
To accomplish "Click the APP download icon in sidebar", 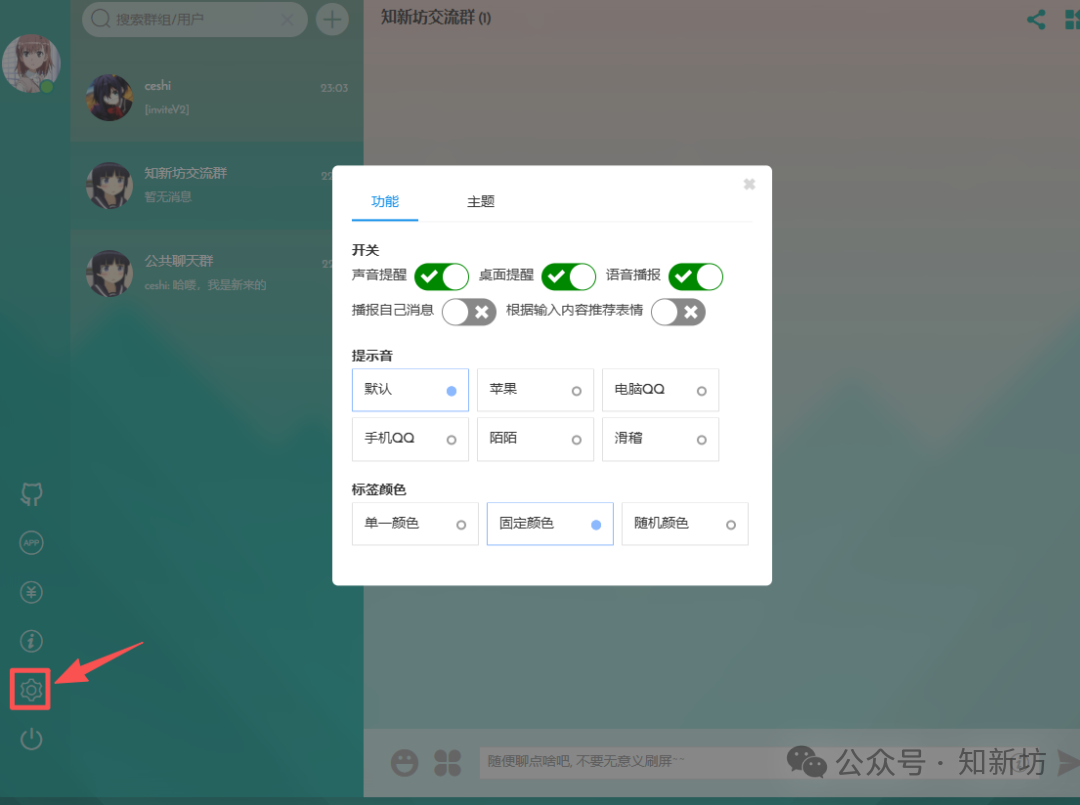I will click(x=31, y=542).
